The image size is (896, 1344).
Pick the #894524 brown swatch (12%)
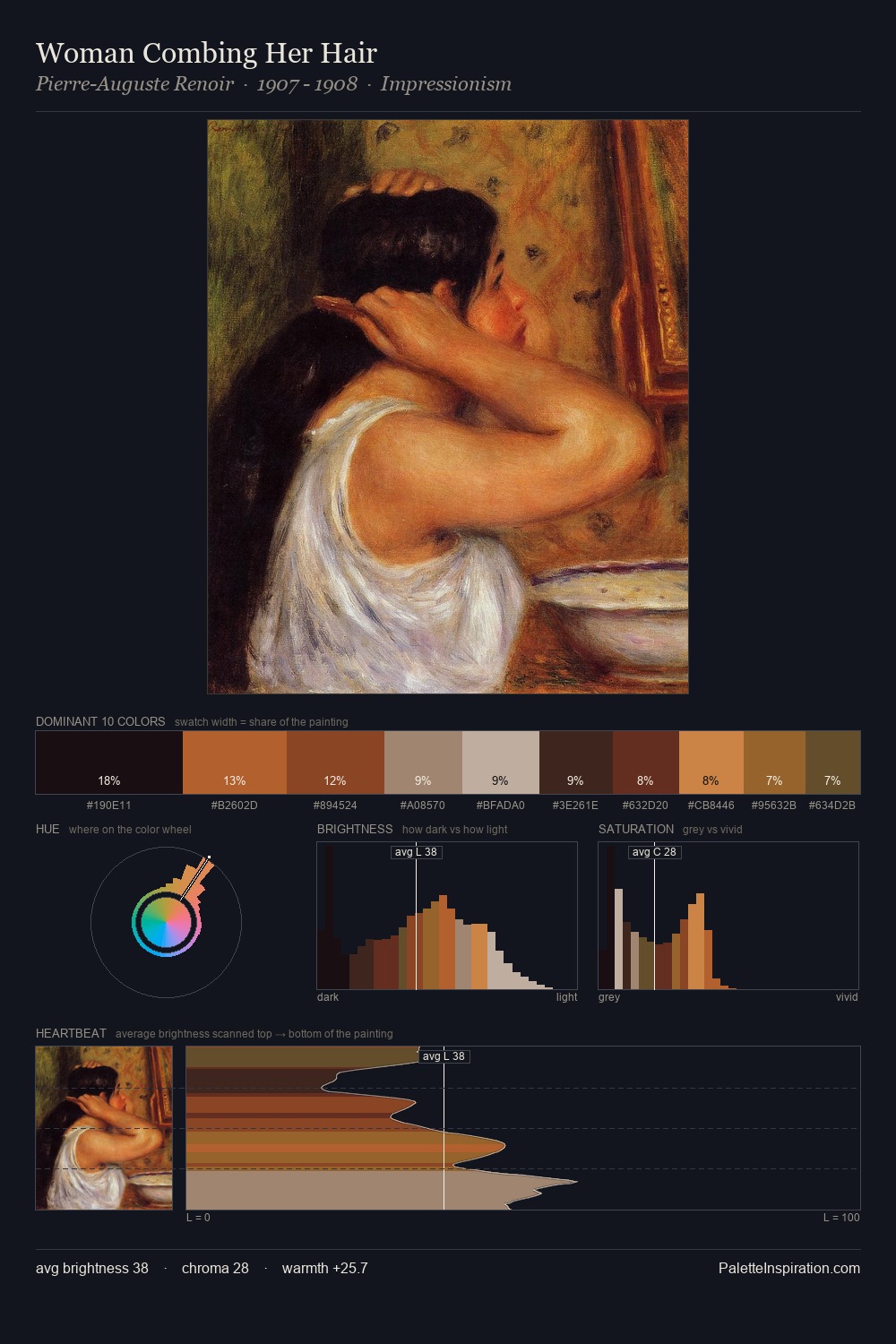pos(335,762)
